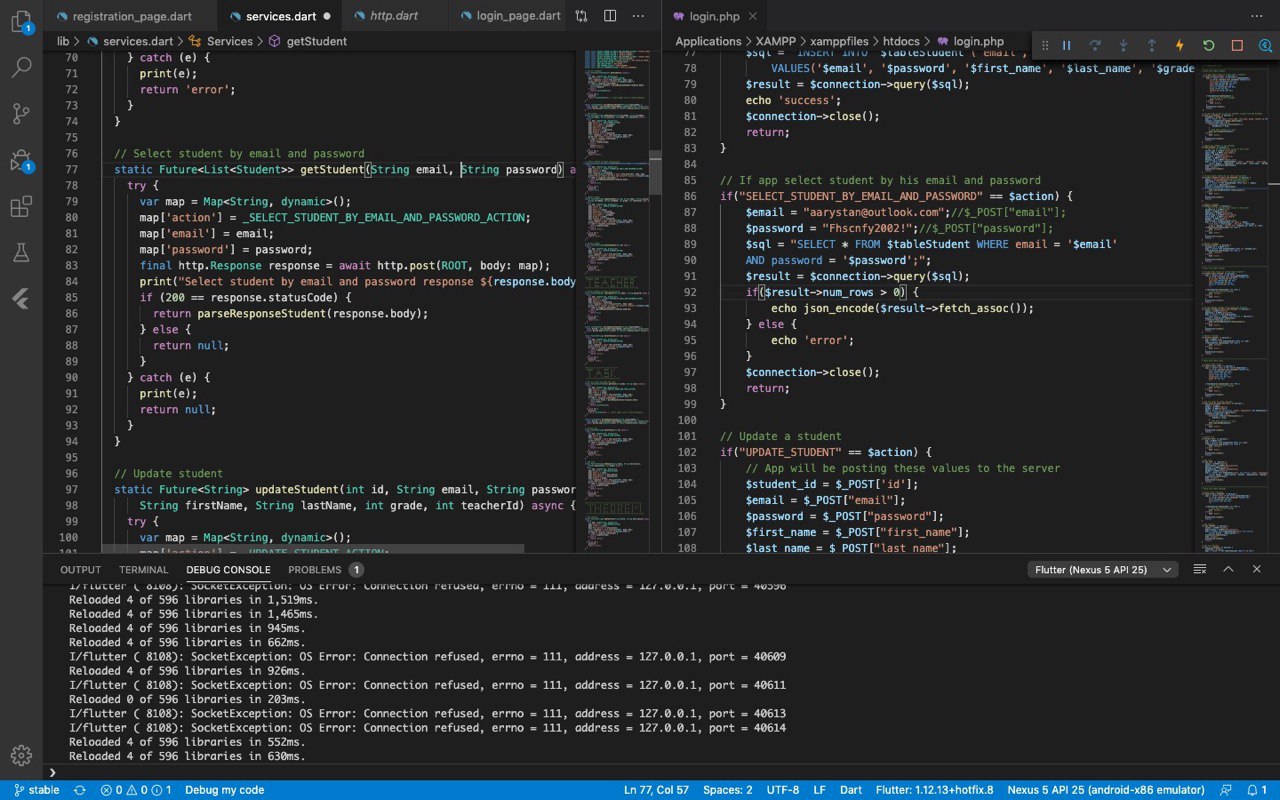This screenshot has height=800, width=1280.
Task: Expand the lib breadcrumb
Action: point(63,41)
